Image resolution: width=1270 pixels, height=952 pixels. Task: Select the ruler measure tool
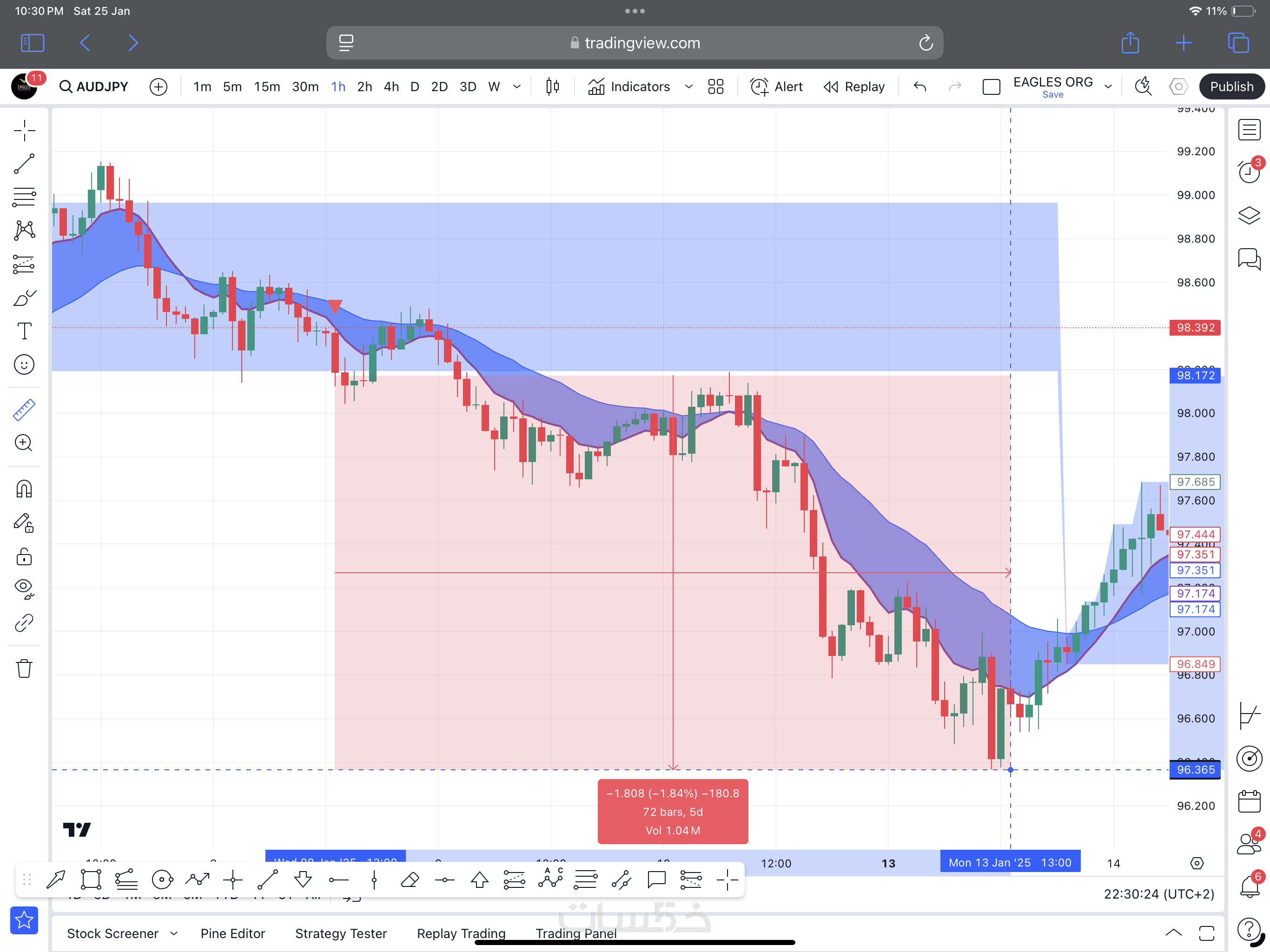(x=24, y=410)
